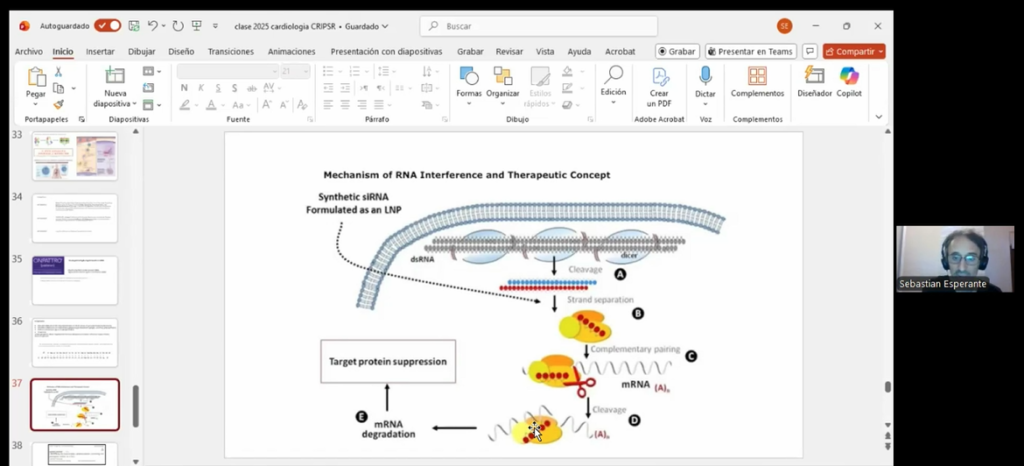
Task: Click in the Buscar search box
Action: pos(540,26)
